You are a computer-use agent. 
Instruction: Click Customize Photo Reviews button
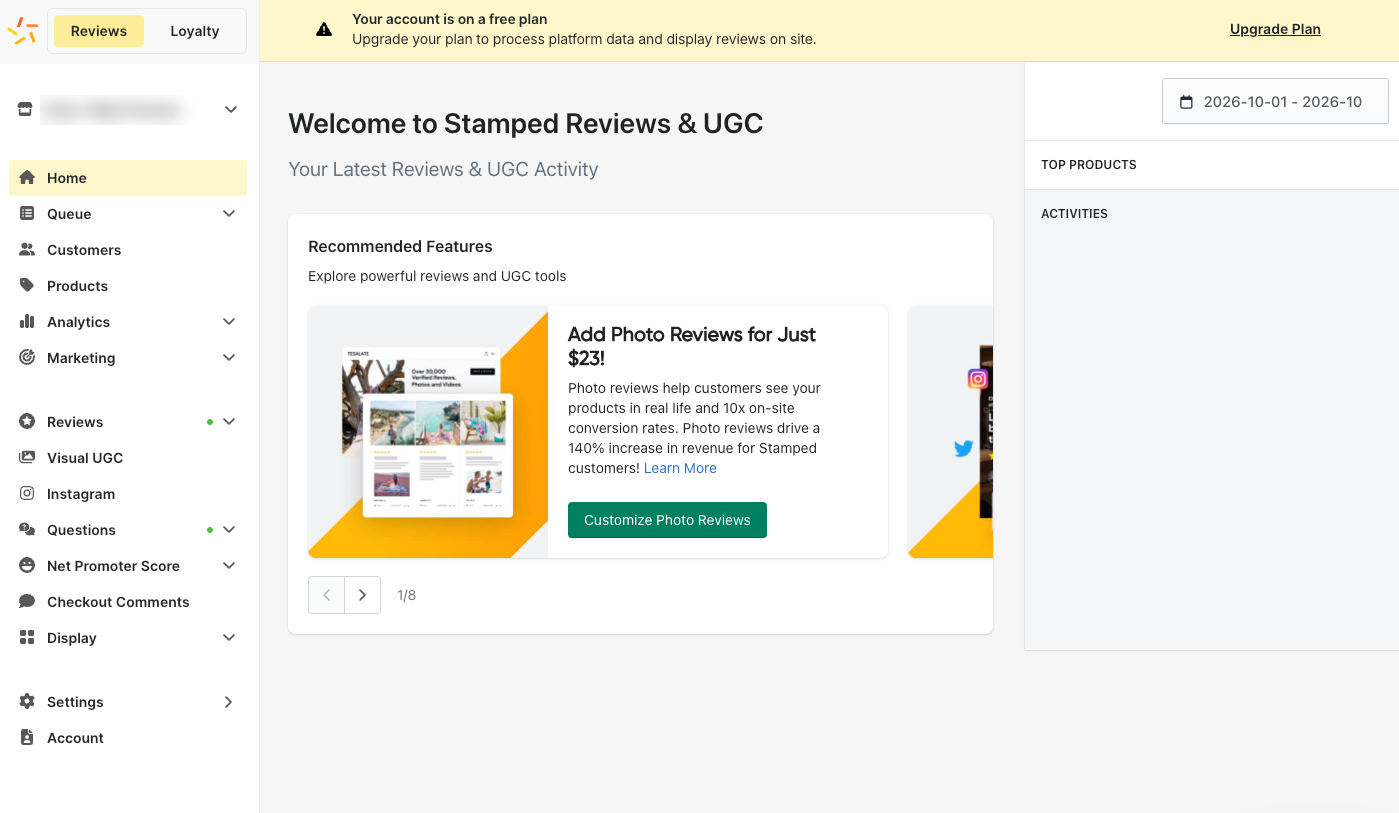pyautogui.click(x=667, y=520)
